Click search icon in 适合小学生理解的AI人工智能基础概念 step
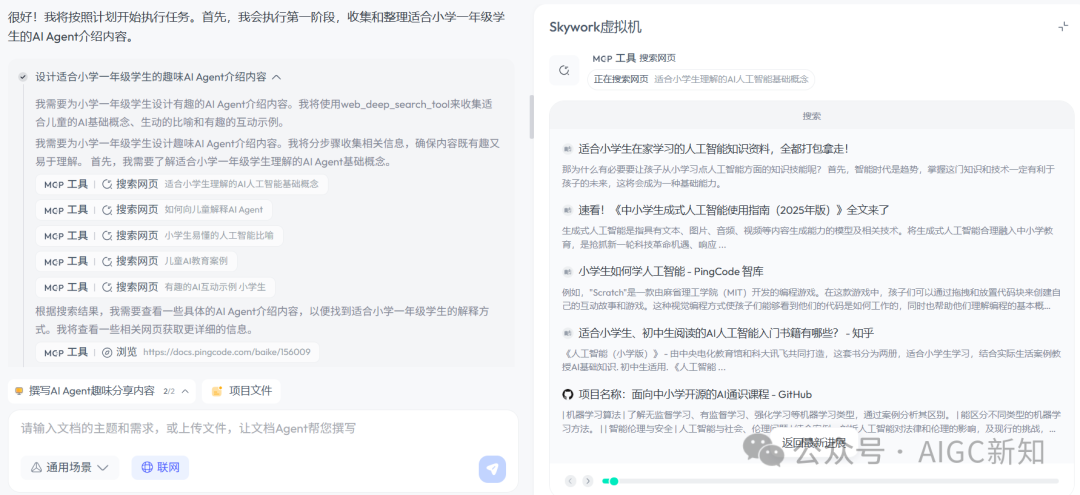The height and width of the screenshot is (495, 1080). [107, 184]
